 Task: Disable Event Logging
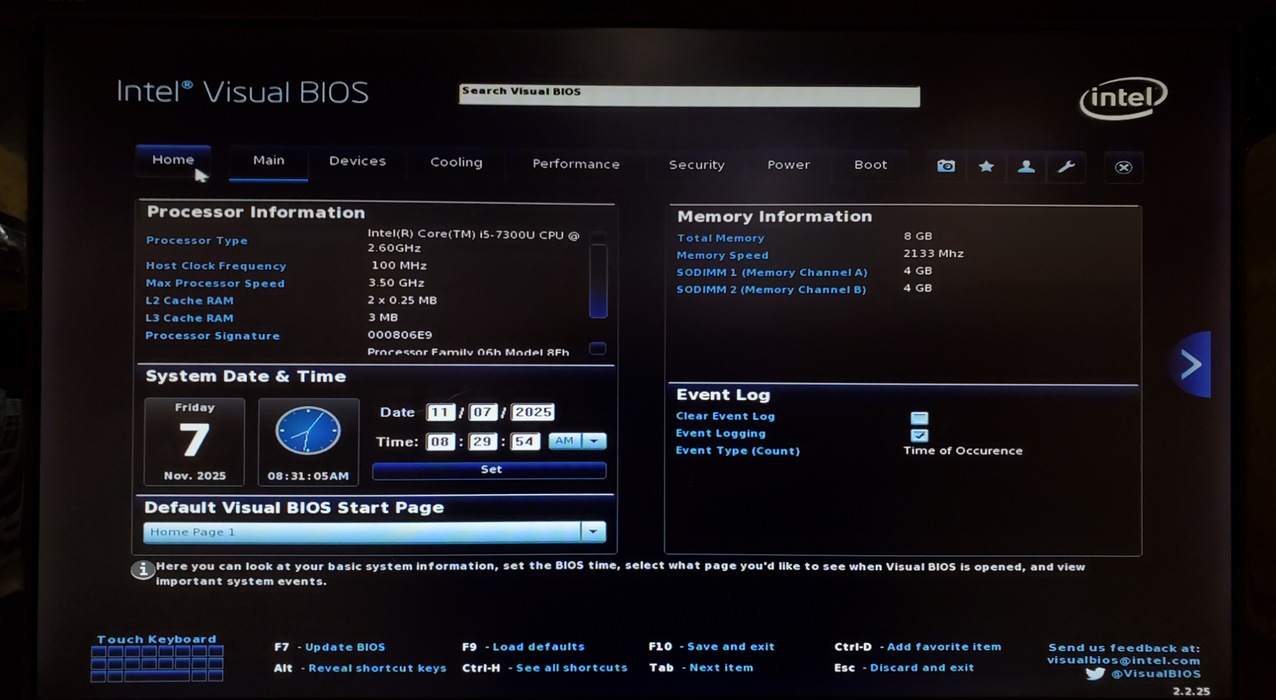click(918, 435)
